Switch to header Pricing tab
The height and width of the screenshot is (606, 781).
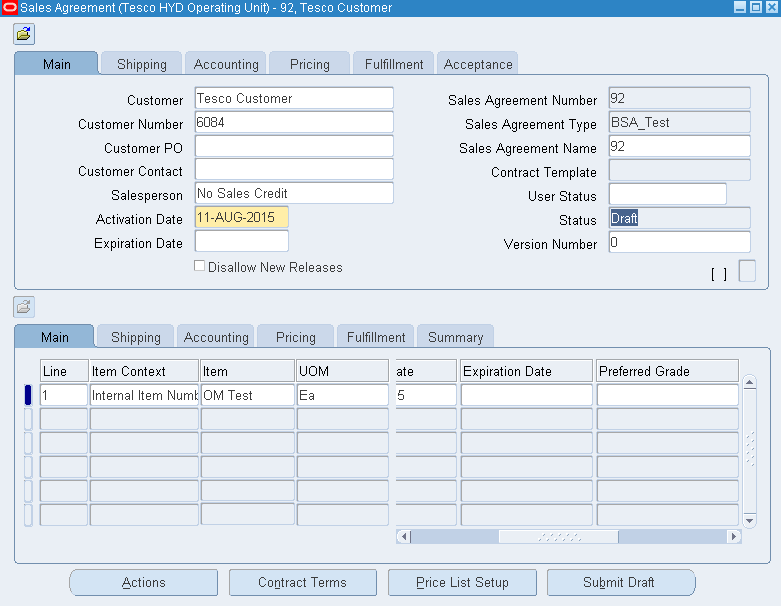tap(309, 64)
